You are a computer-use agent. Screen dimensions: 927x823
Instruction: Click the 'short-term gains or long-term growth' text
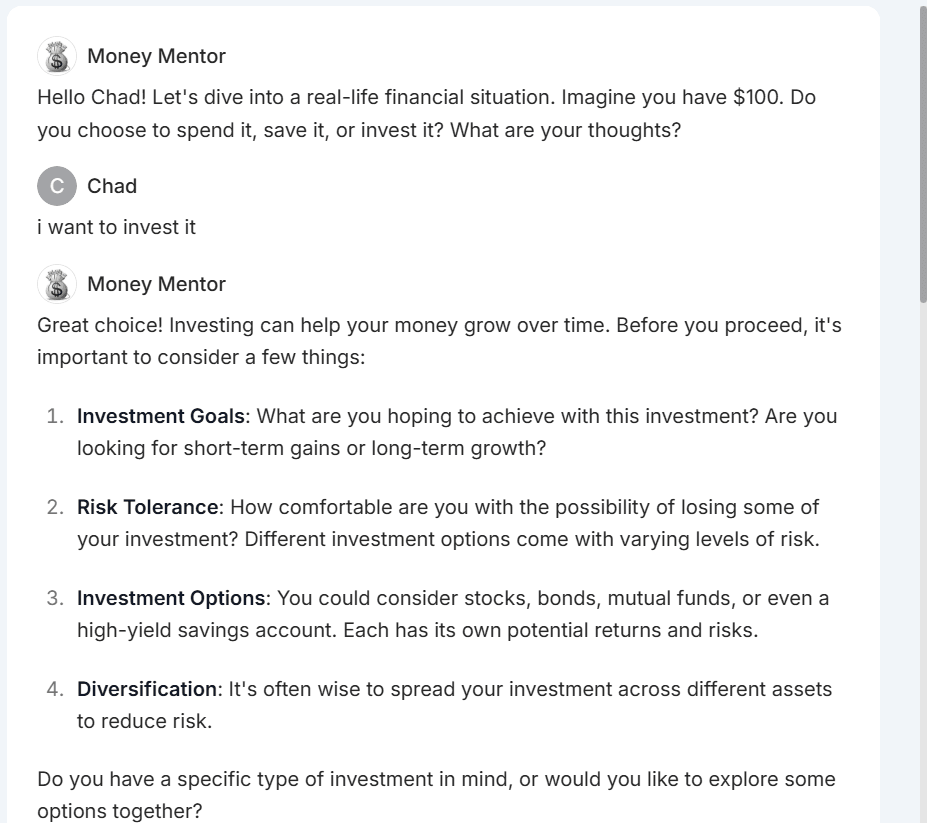pyautogui.click(x=365, y=448)
